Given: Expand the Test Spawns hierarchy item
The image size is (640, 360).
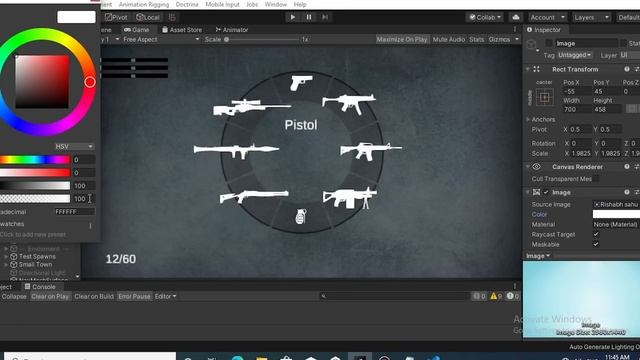Looking at the screenshot, I should [6, 257].
